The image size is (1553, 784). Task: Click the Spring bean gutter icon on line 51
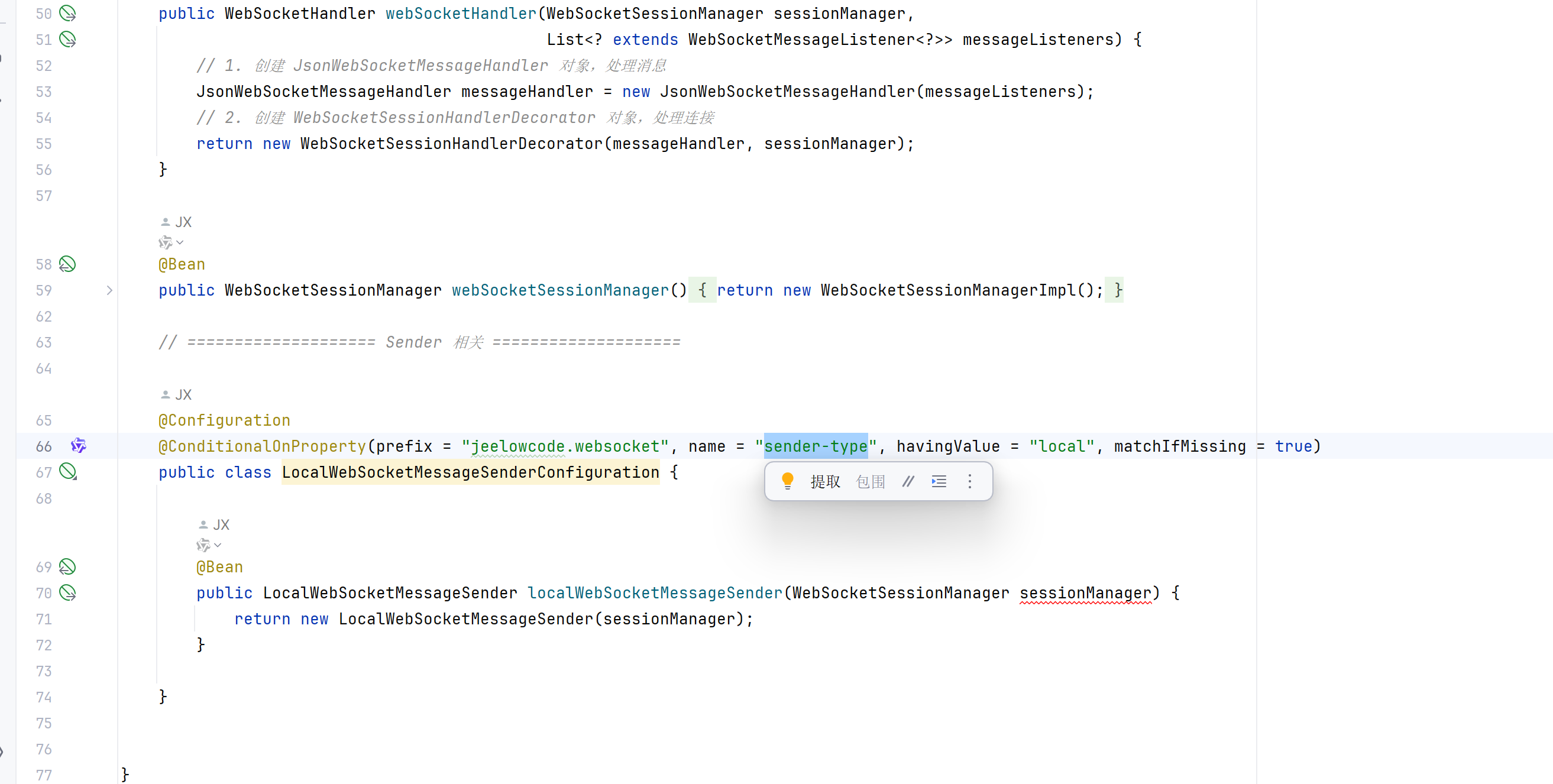[67, 40]
